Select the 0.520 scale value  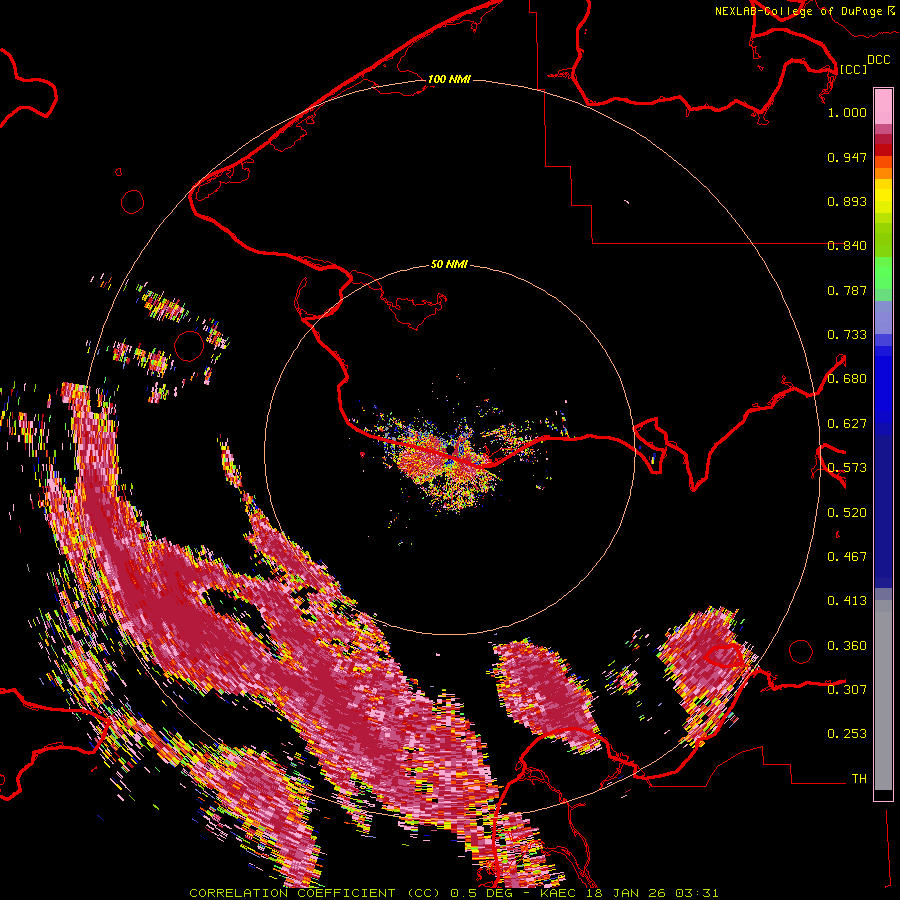pyautogui.click(x=847, y=513)
